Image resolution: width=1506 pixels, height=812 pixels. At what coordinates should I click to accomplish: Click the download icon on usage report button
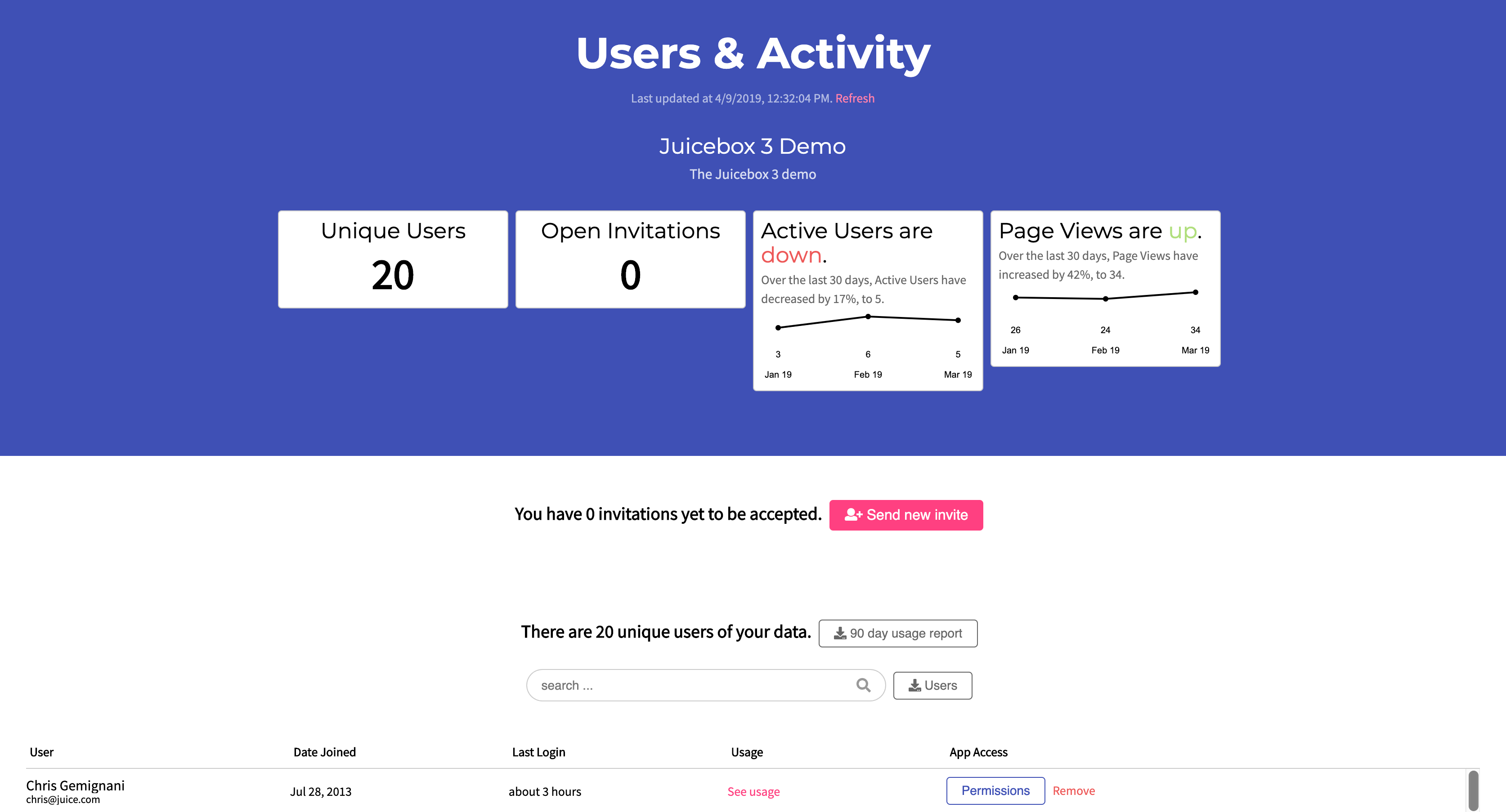(839, 633)
